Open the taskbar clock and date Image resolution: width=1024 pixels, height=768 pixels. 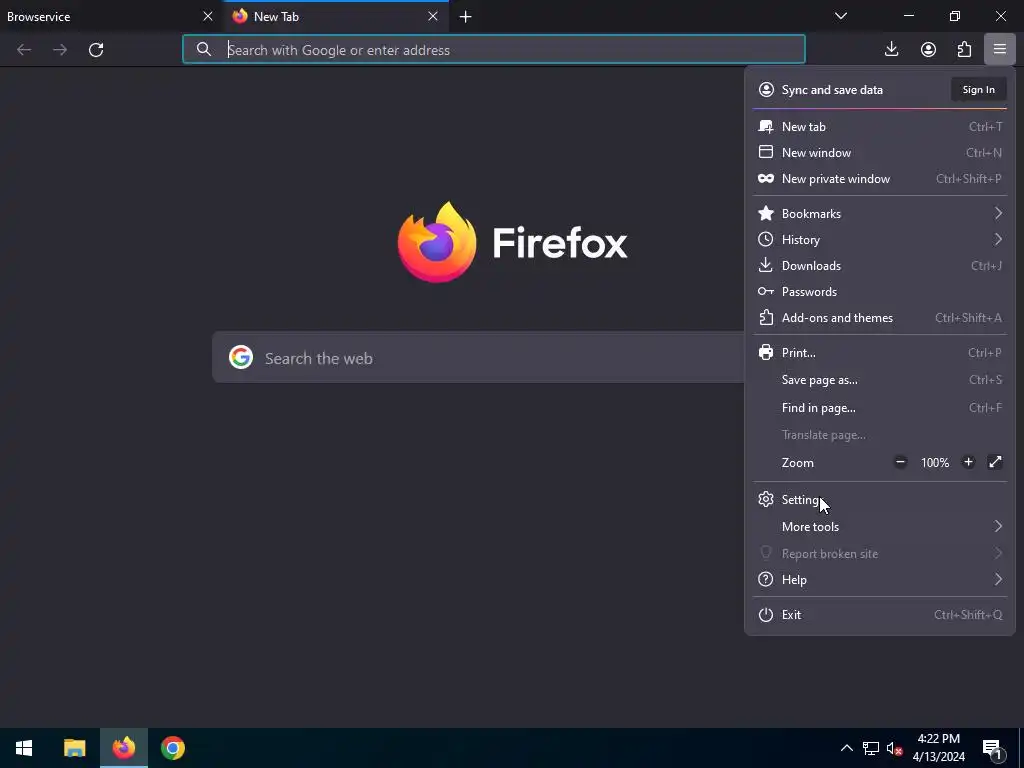(x=938, y=748)
